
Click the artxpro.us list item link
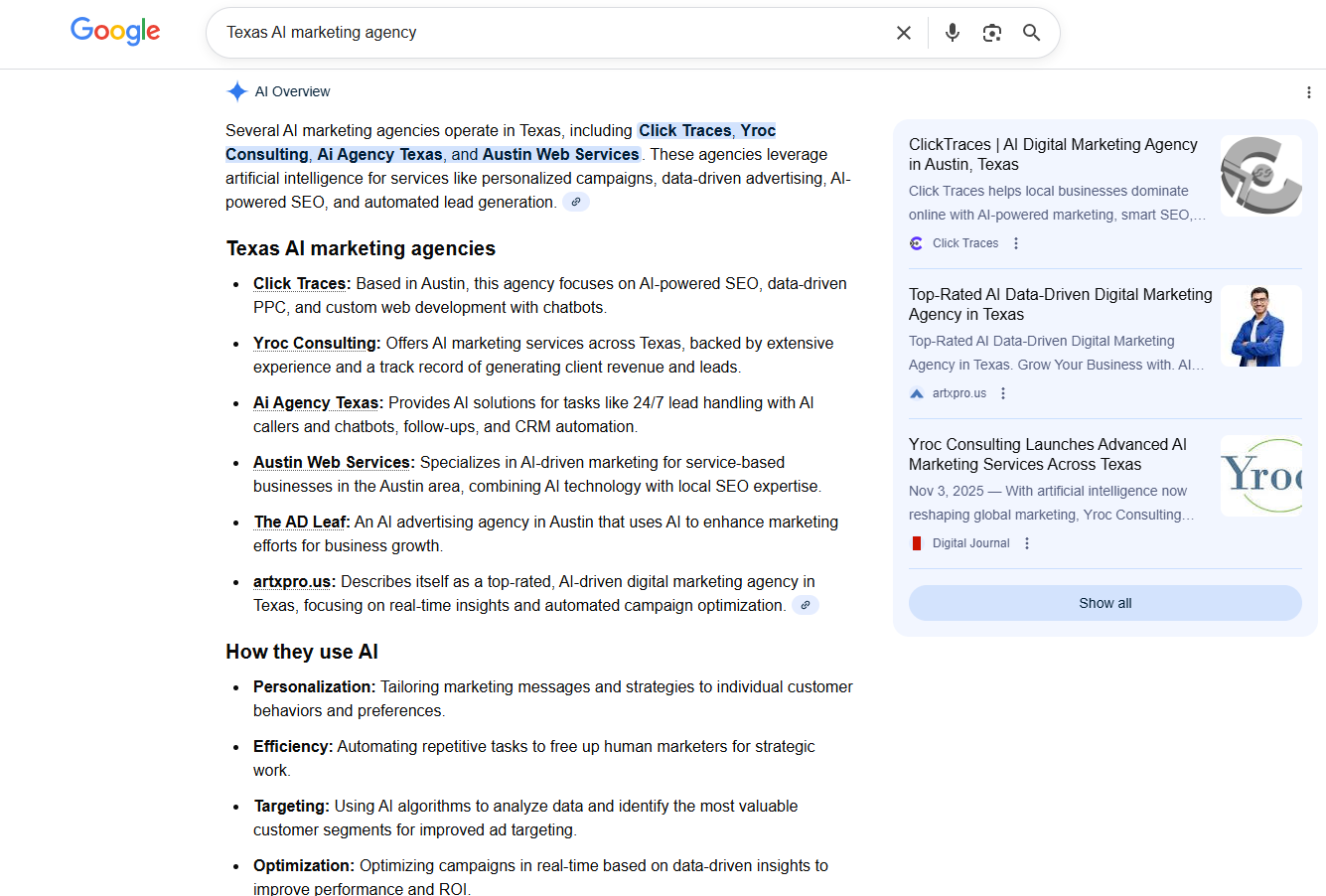pyautogui.click(x=292, y=582)
